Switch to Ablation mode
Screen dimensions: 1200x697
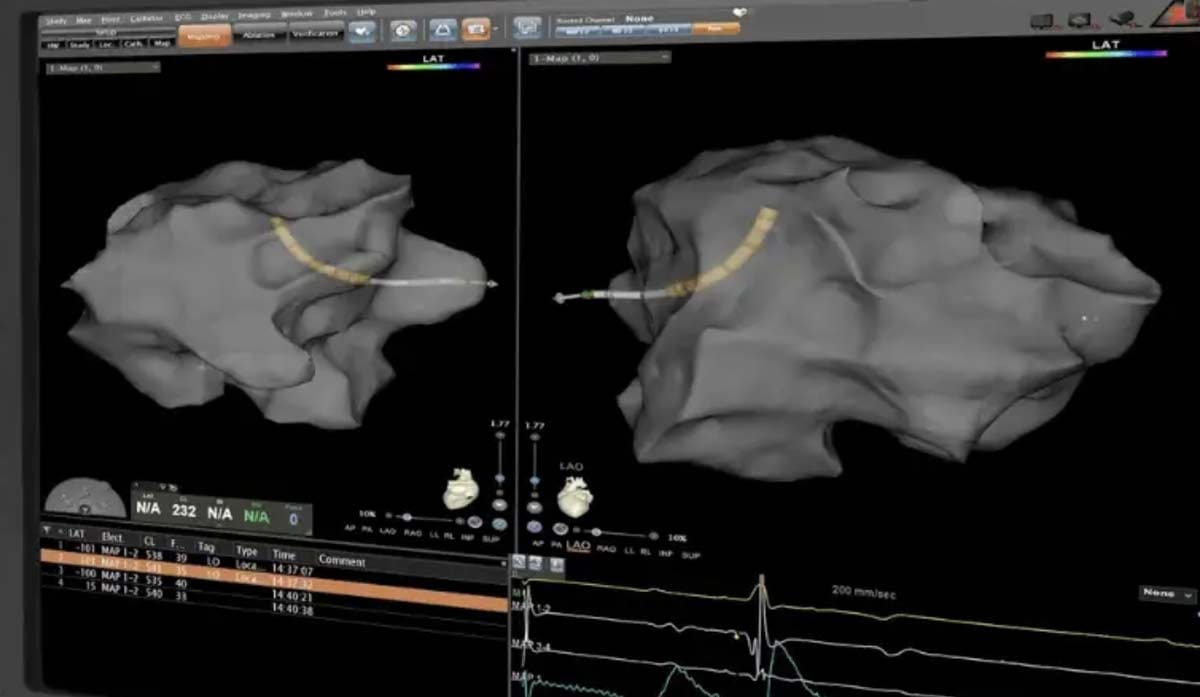[x=260, y=34]
